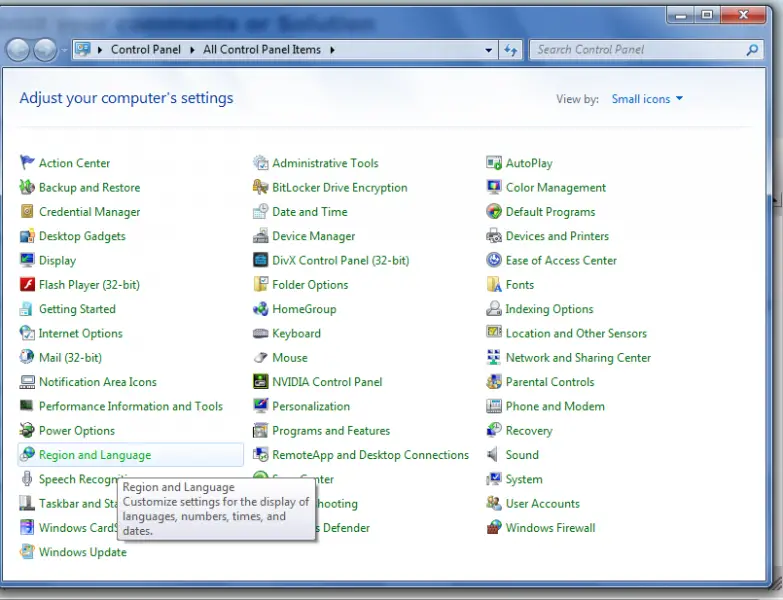Open the Network and Sharing Center link

tap(578, 357)
